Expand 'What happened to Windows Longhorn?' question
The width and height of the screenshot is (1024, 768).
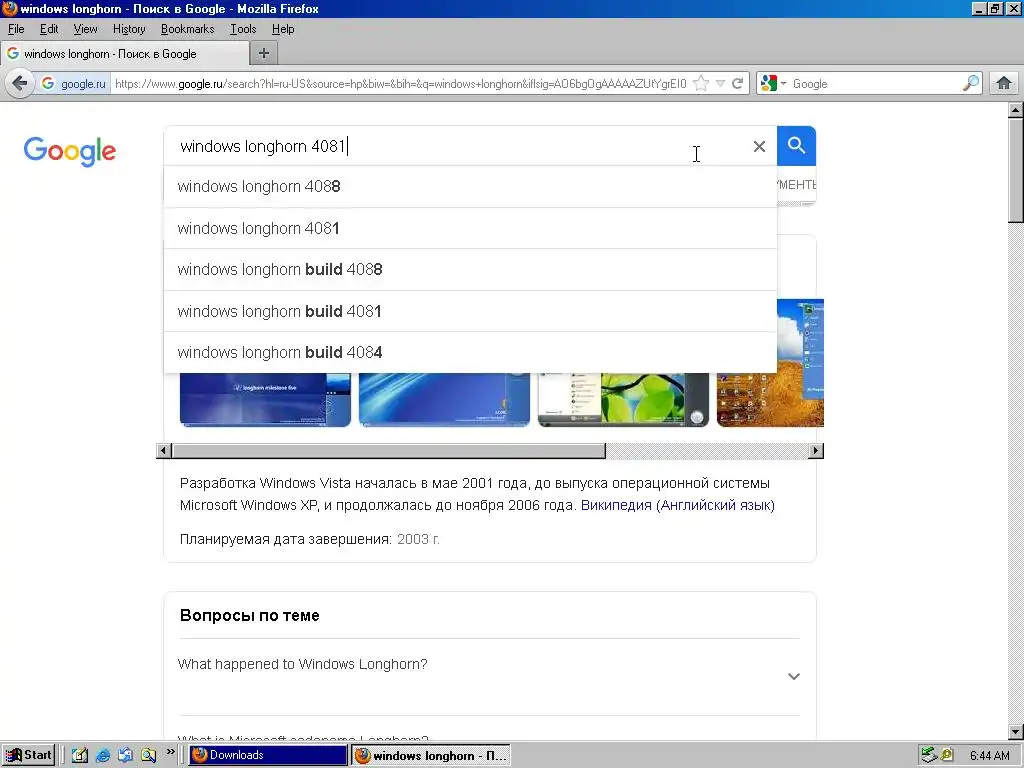point(488,677)
